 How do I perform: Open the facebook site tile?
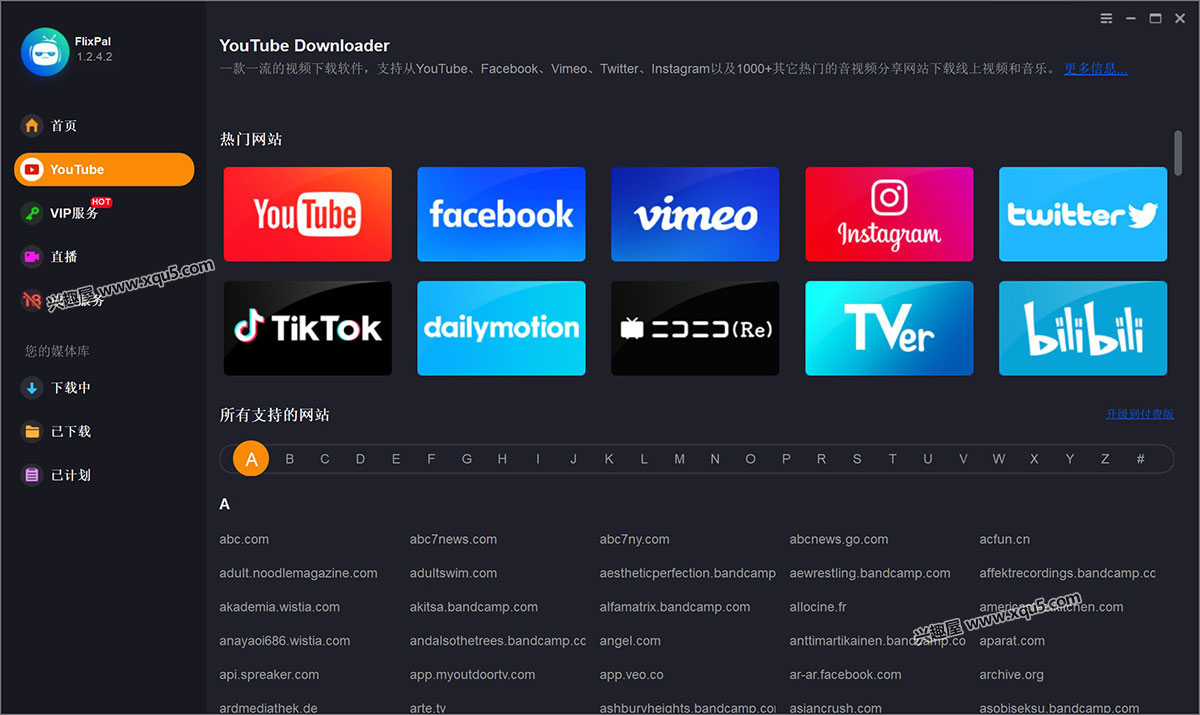[x=501, y=214]
